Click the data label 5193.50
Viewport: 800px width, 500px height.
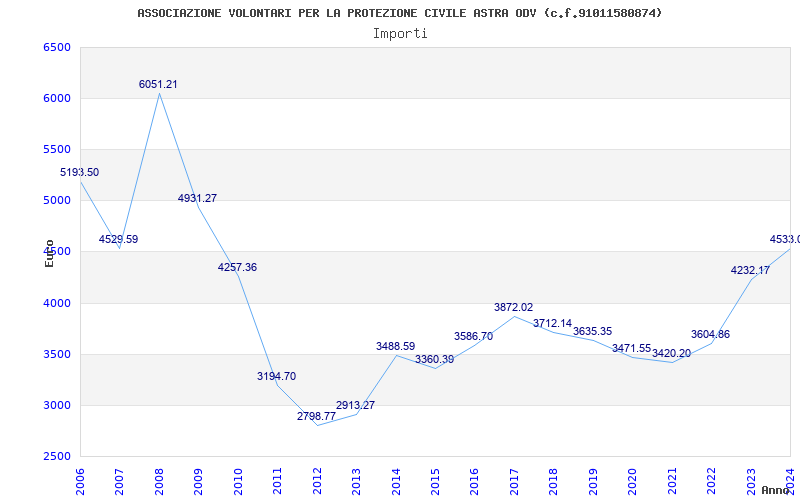pos(80,172)
